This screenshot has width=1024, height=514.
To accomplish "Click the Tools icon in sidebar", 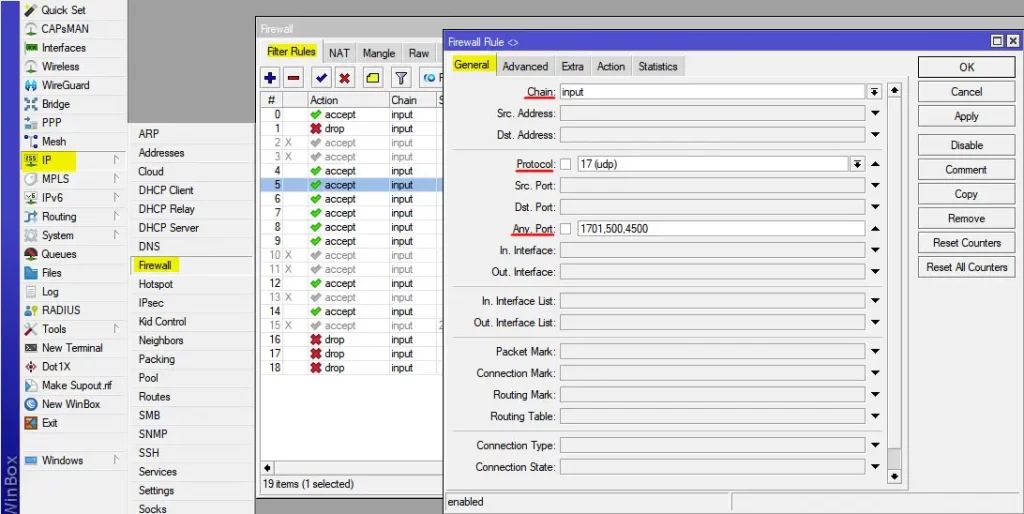I will 31,329.
